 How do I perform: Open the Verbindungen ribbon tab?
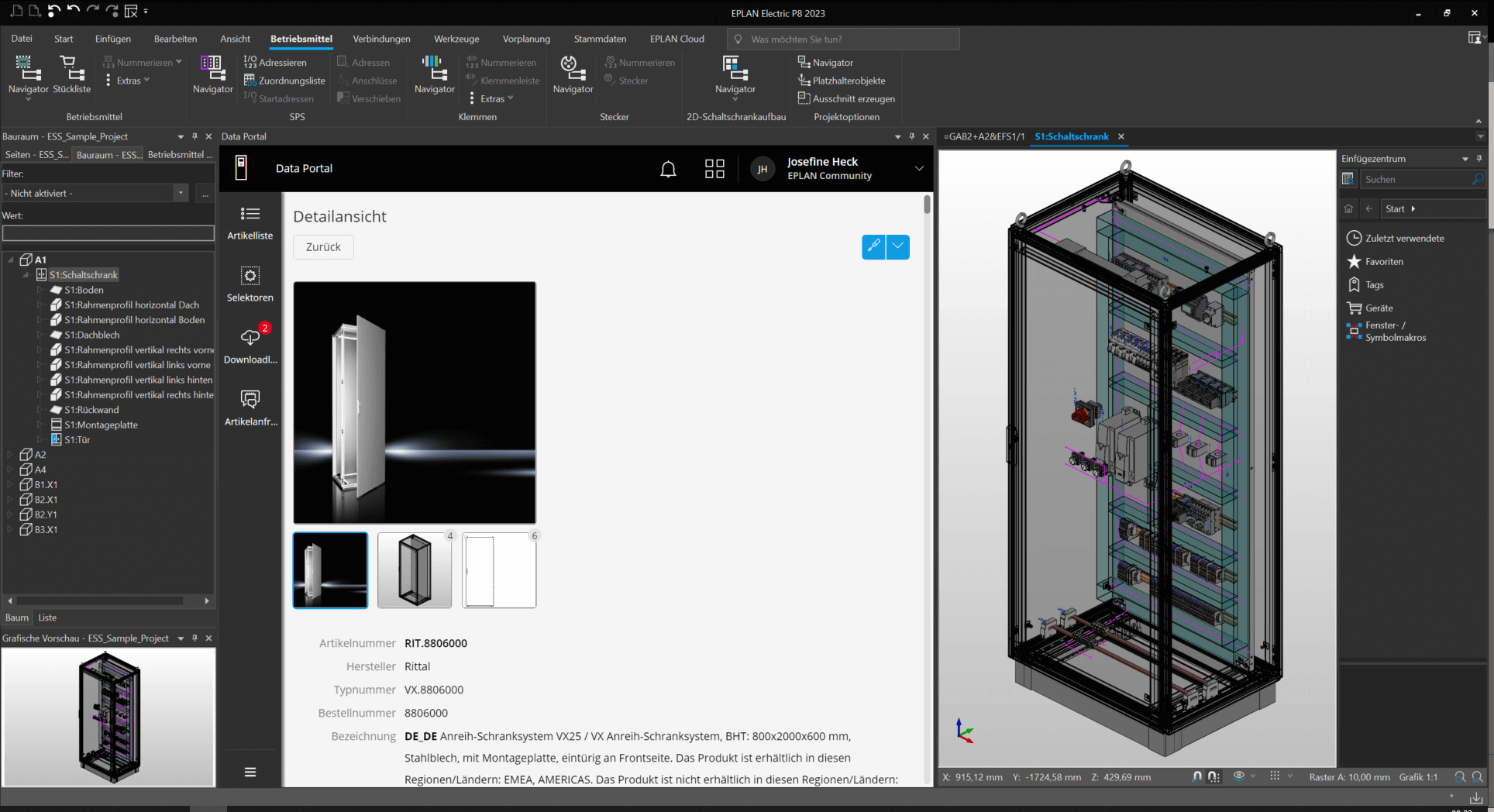[381, 39]
